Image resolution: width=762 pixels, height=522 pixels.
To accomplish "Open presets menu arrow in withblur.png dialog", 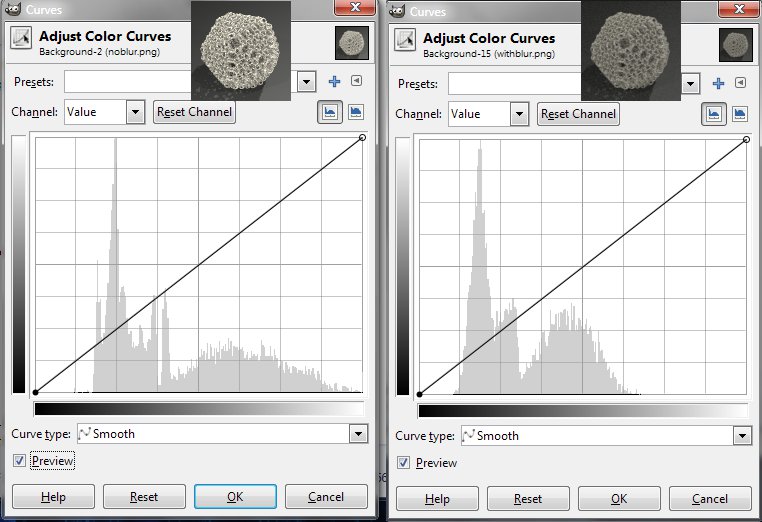I will (740, 82).
